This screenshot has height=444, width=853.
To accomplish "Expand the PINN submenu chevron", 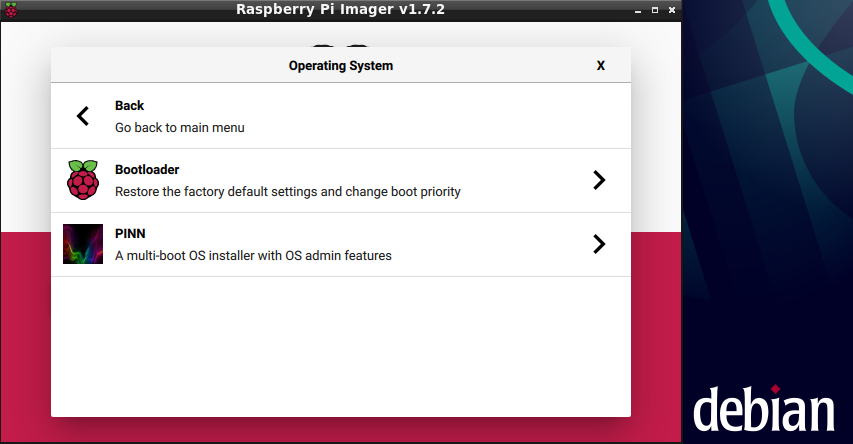I will point(598,244).
